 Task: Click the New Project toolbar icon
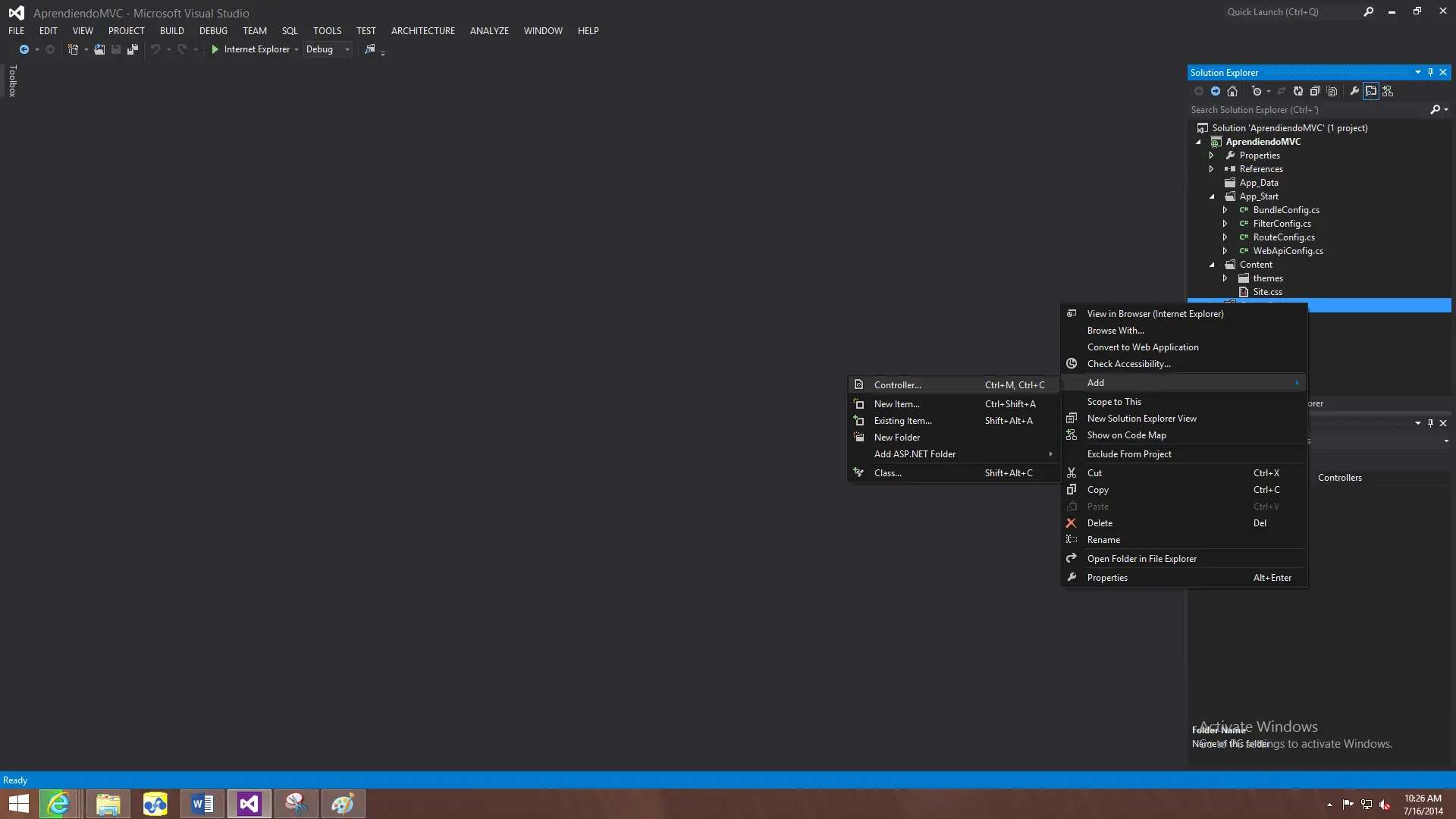pos(73,49)
